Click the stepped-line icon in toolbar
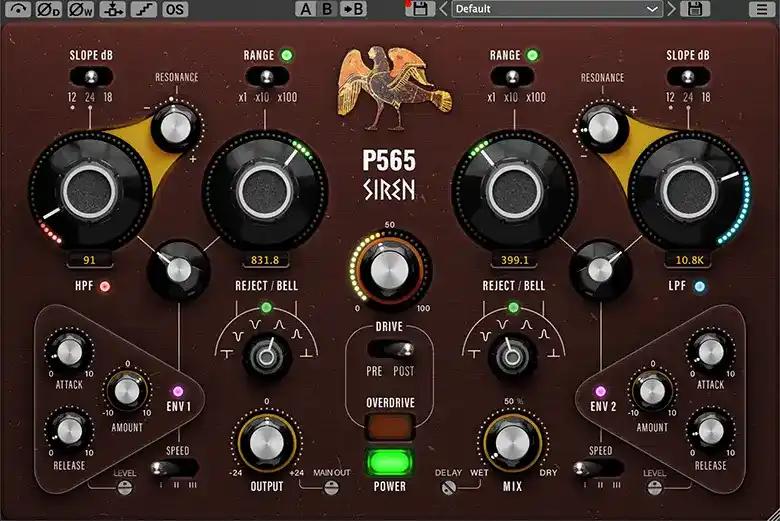This screenshot has width=780, height=521. pos(144,9)
